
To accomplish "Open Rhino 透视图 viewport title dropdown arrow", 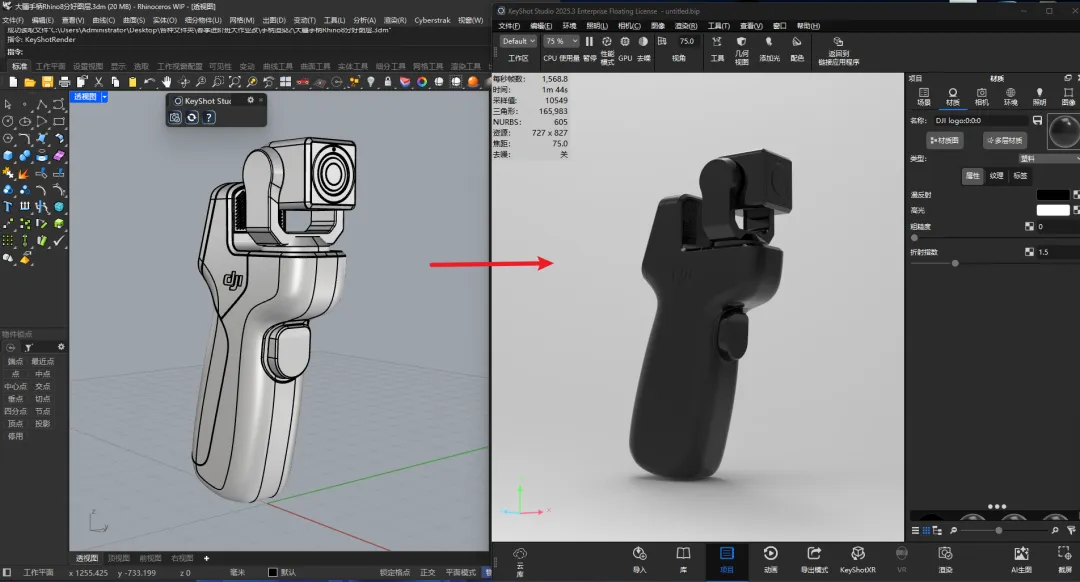I will pyautogui.click(x=105, y=97).
